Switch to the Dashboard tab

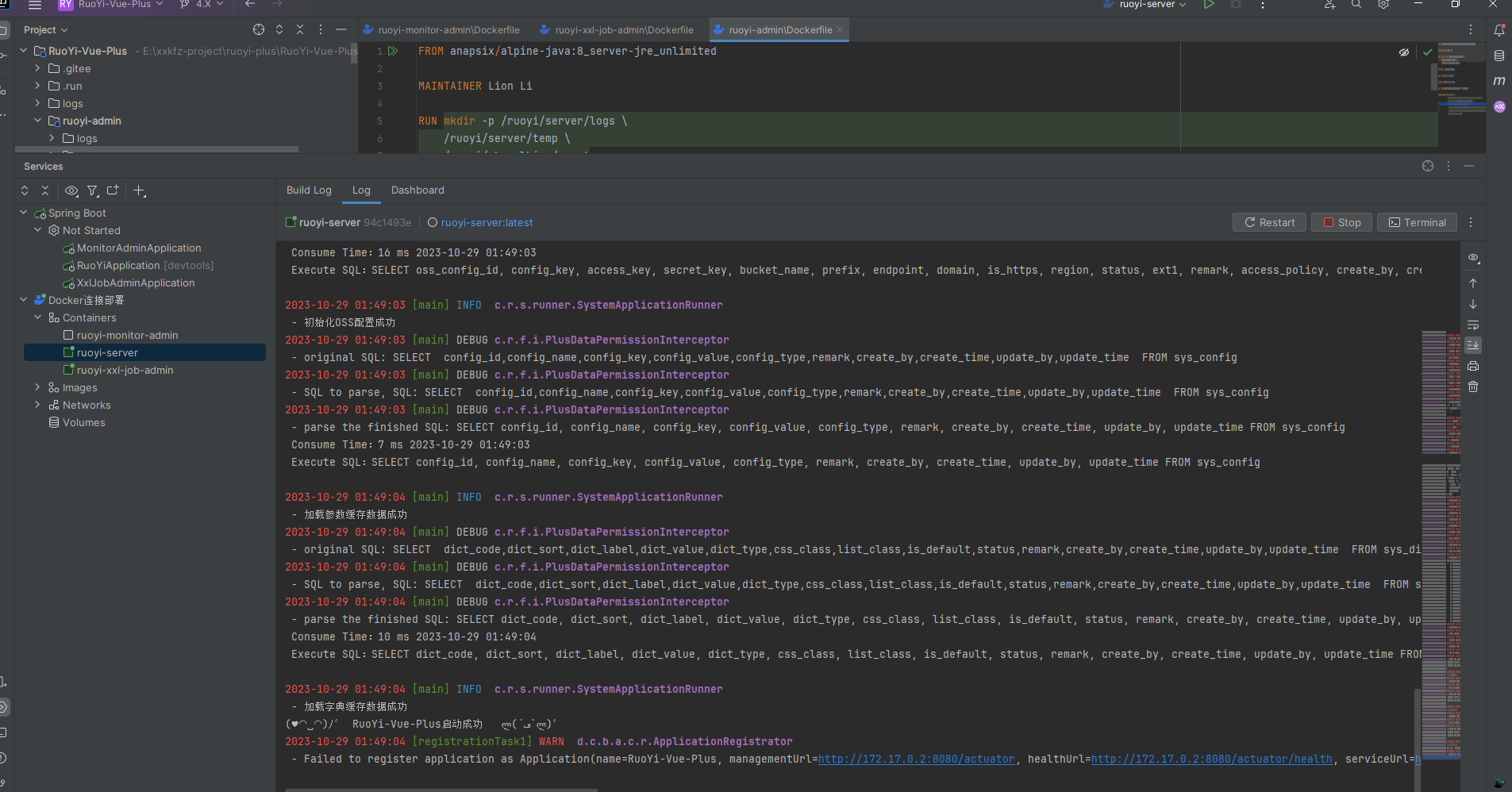[x=417, y=190]
